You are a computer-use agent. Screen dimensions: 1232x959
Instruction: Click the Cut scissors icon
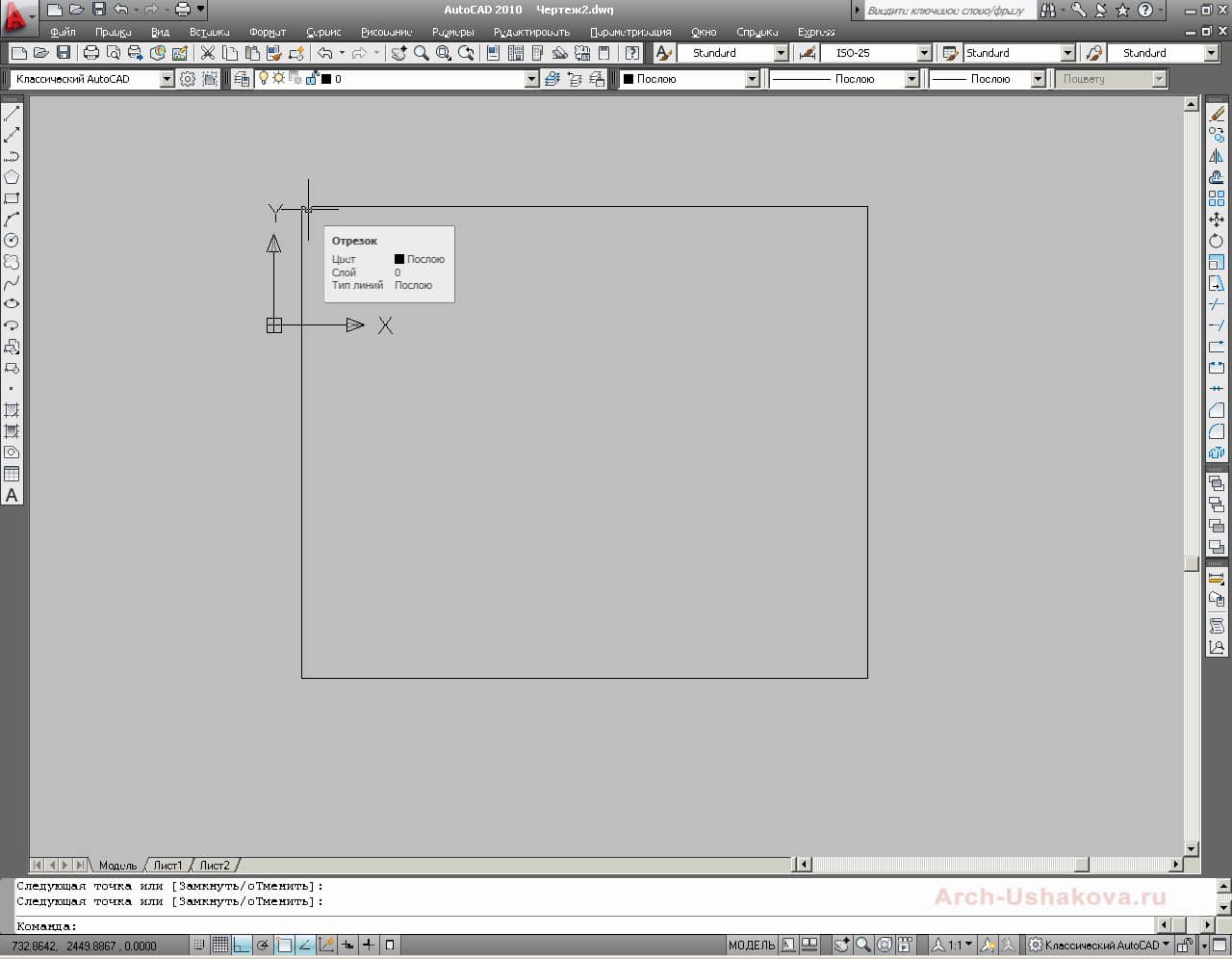pos(208,53)
